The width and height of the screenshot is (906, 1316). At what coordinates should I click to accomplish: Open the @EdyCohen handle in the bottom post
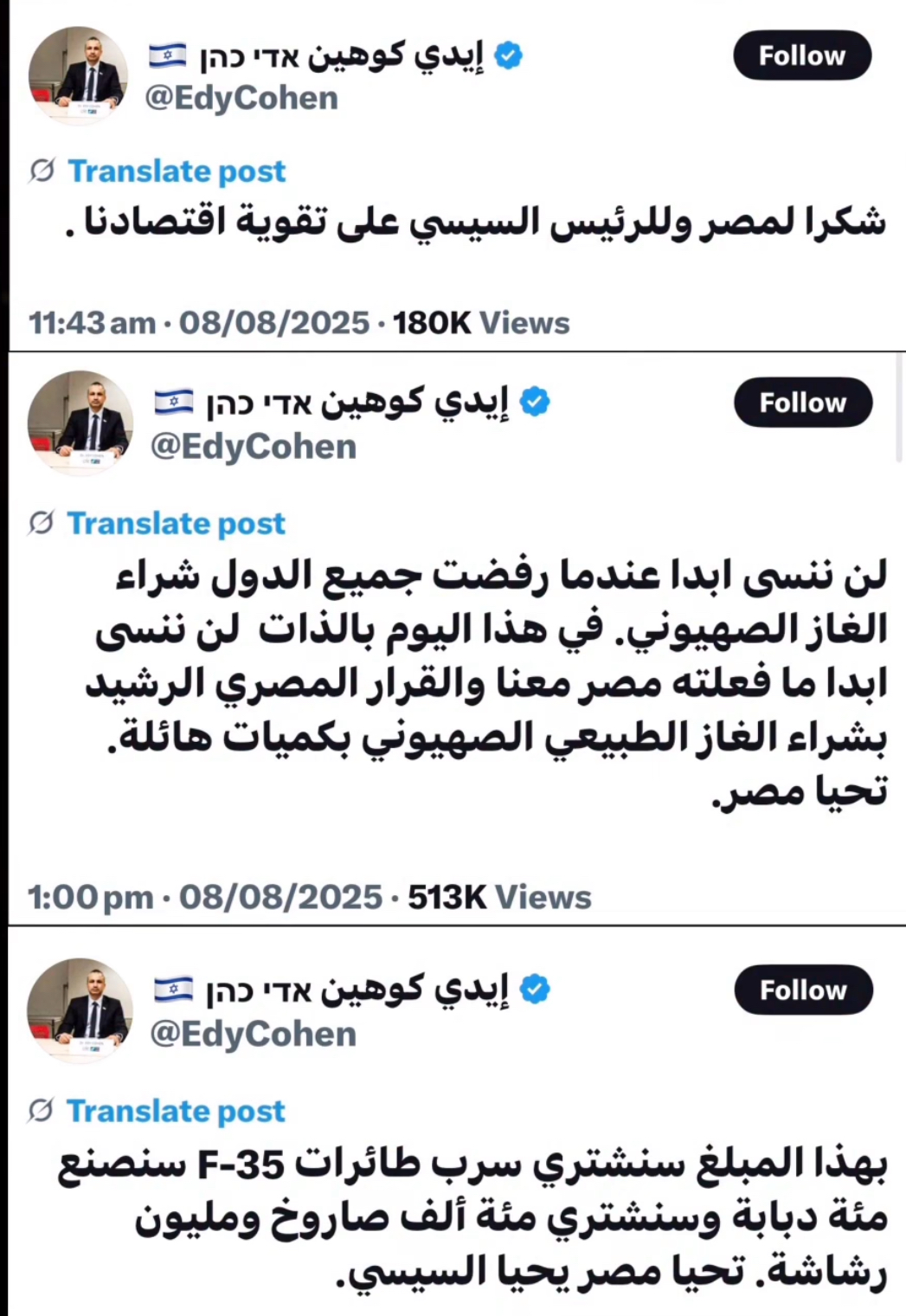point(254,1035)
